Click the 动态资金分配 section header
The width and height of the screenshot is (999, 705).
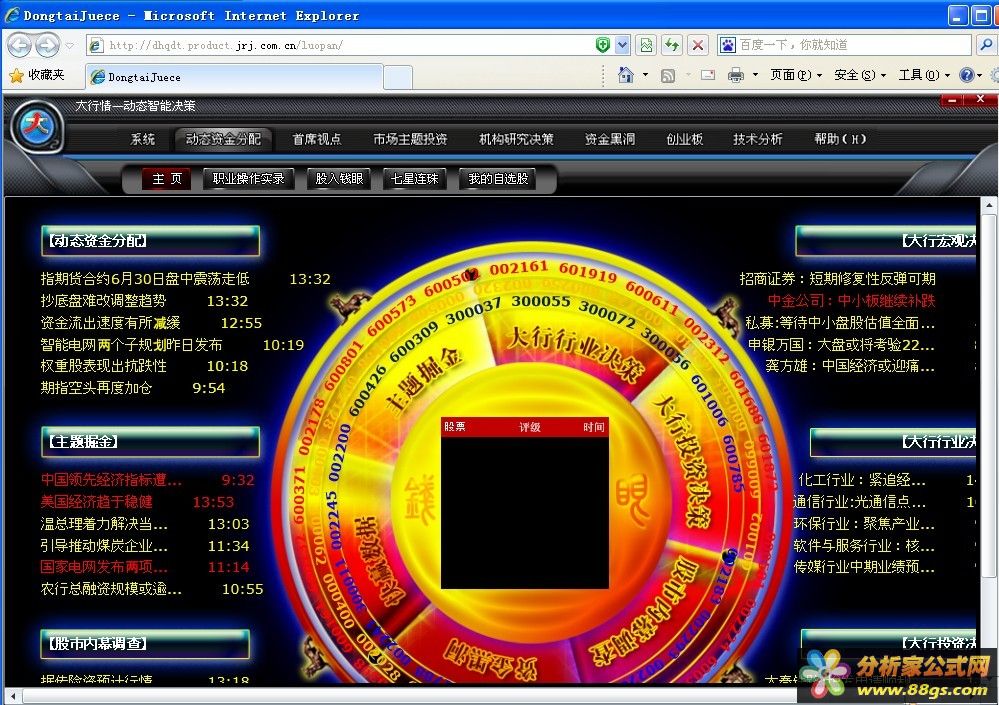point(150,241)
